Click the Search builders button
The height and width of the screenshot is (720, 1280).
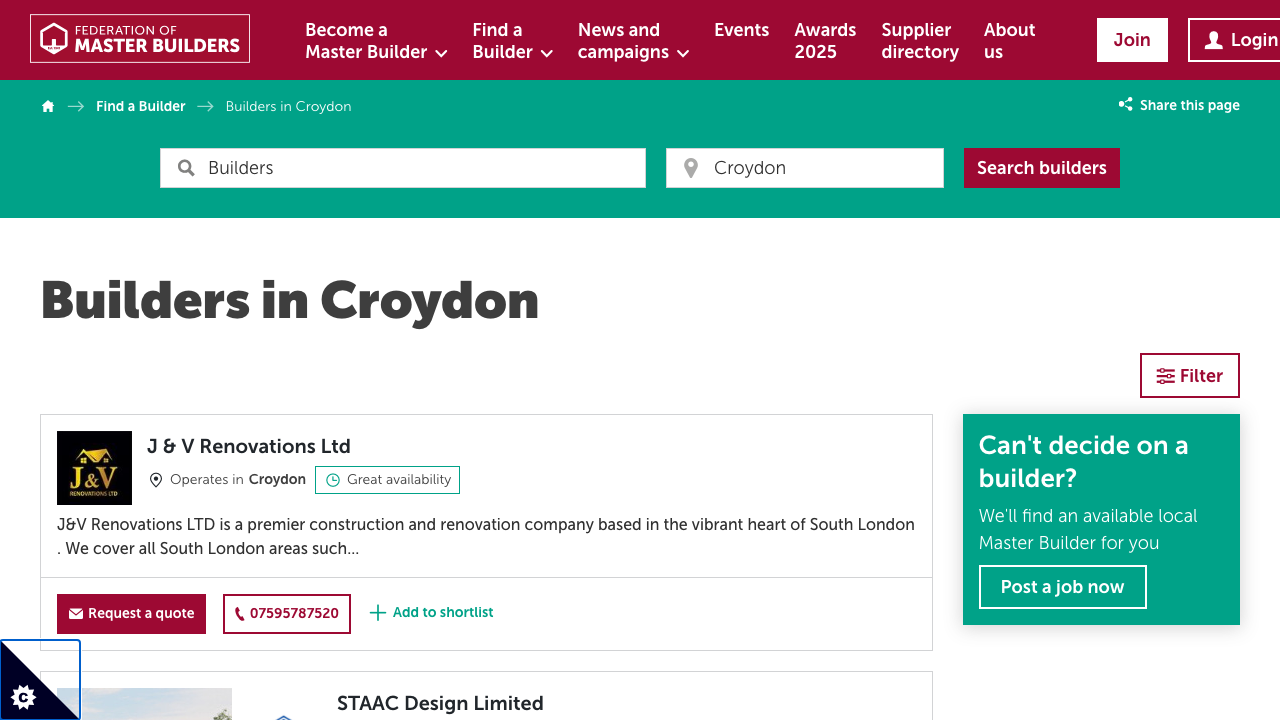(x=1041, y=167)
